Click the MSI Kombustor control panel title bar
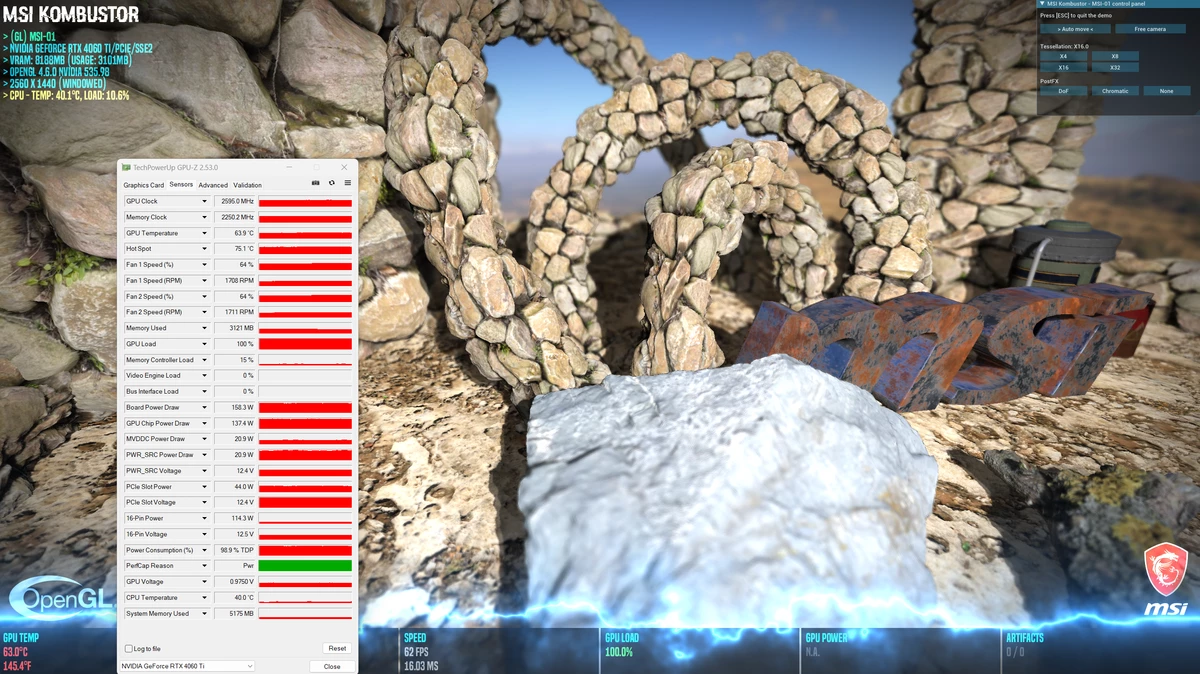The height and width of the screenshot is (674, 1200). 1118,4
